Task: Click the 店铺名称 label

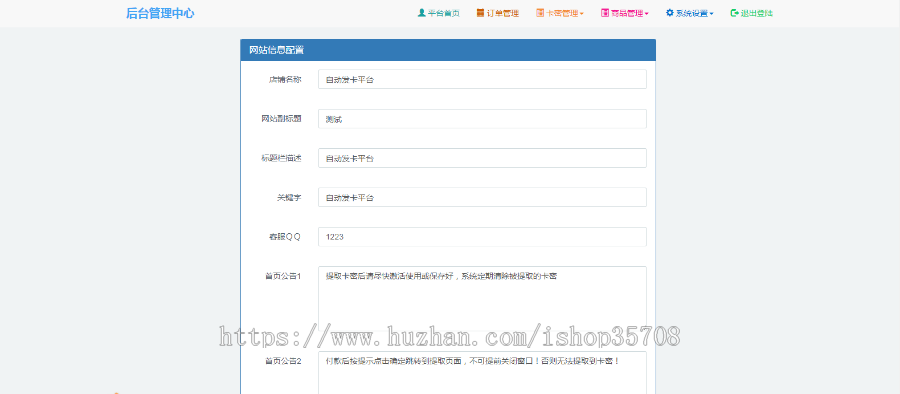Action: click(285, 80)
